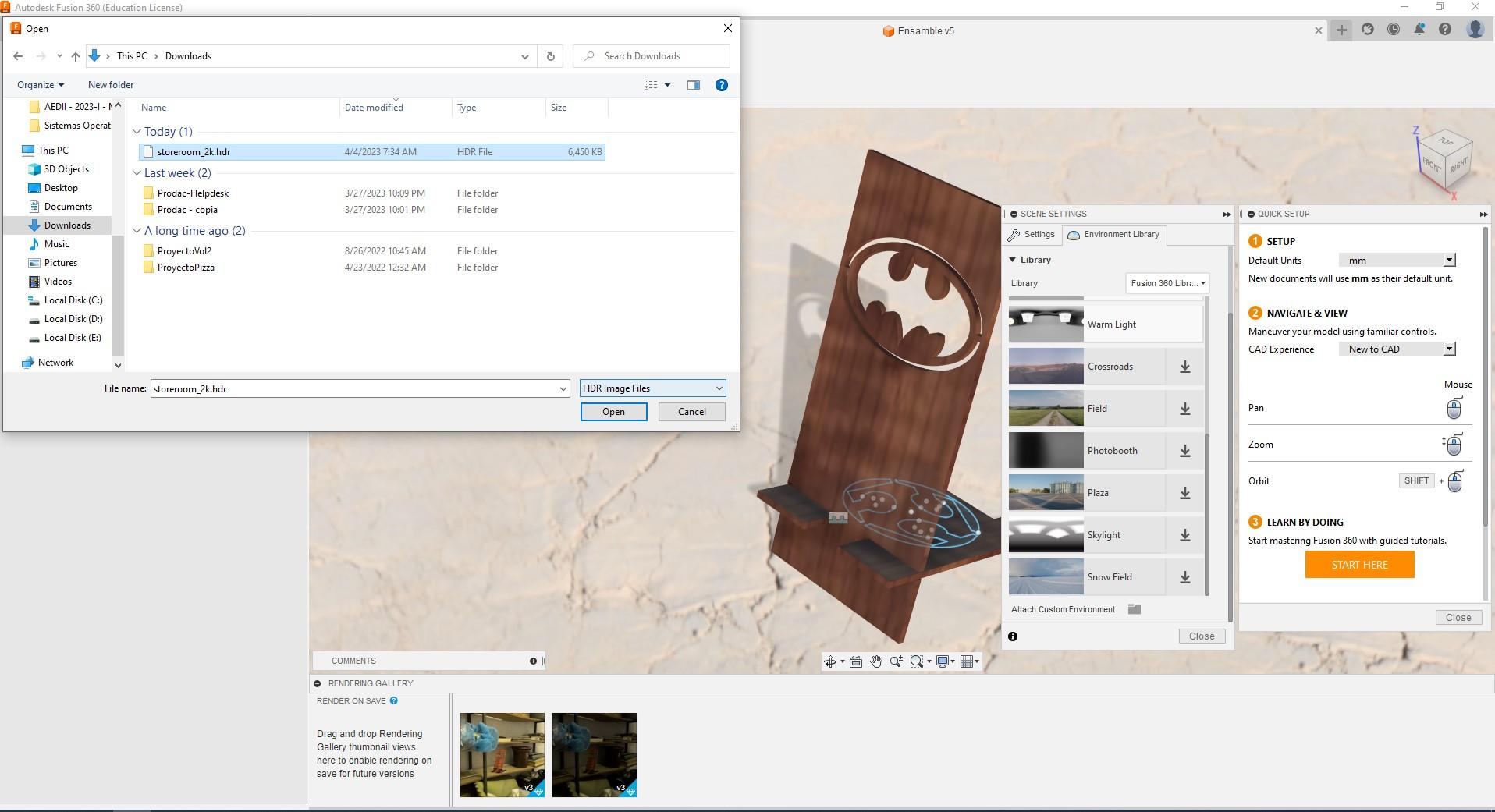
Task: Collapse the Today group
Action: tap(137, 132)
